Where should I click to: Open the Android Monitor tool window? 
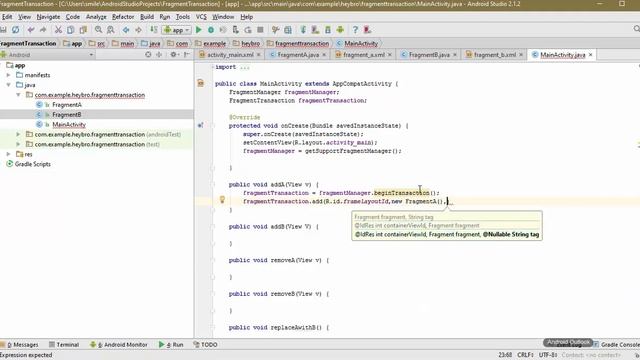click(119, 345)
